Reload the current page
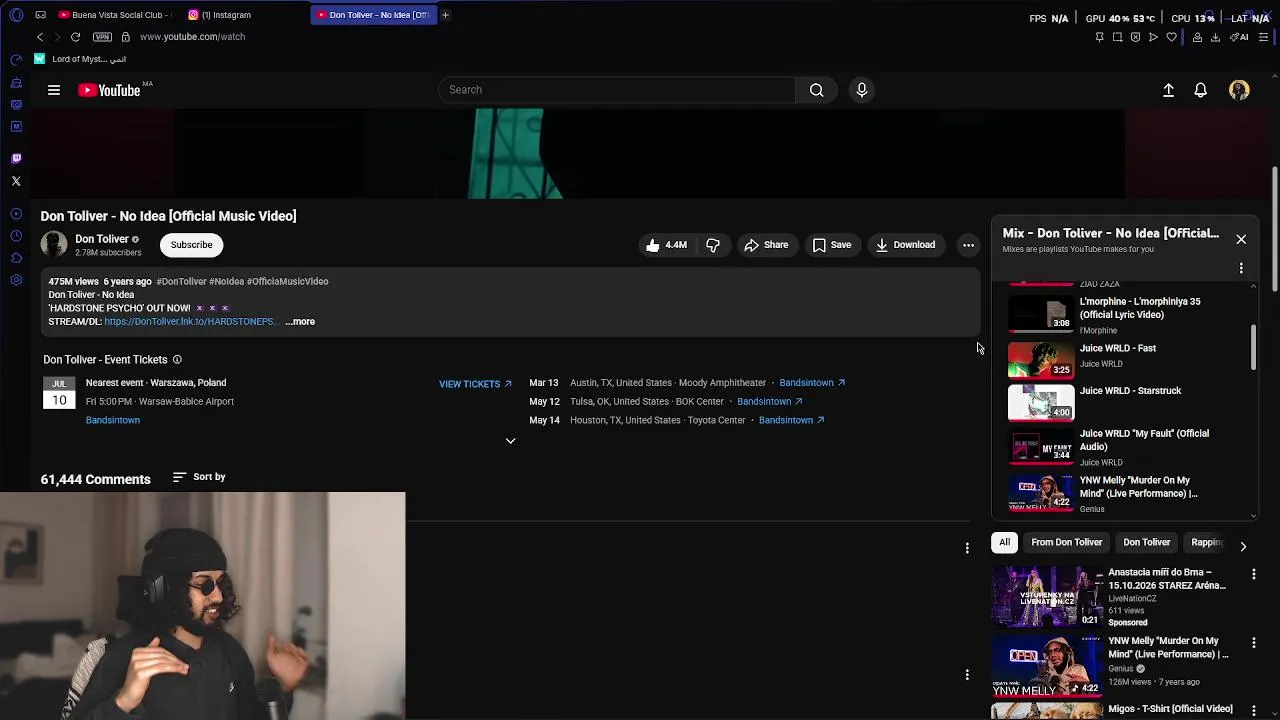The width and height of the screenshot is (1280, 720). 75,37
